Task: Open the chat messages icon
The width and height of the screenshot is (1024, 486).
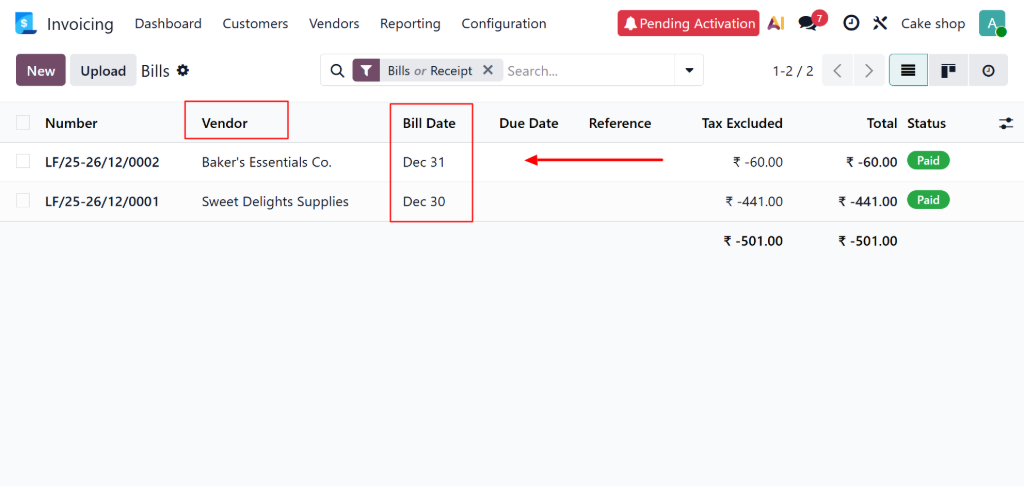Action: (x=809, y=23)
